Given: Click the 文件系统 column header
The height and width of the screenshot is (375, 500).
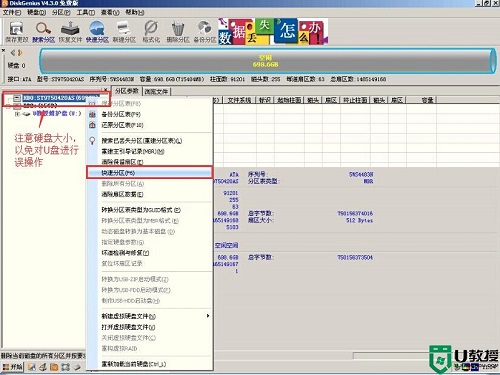Looking at the screenshot, I should click(239, 100).
